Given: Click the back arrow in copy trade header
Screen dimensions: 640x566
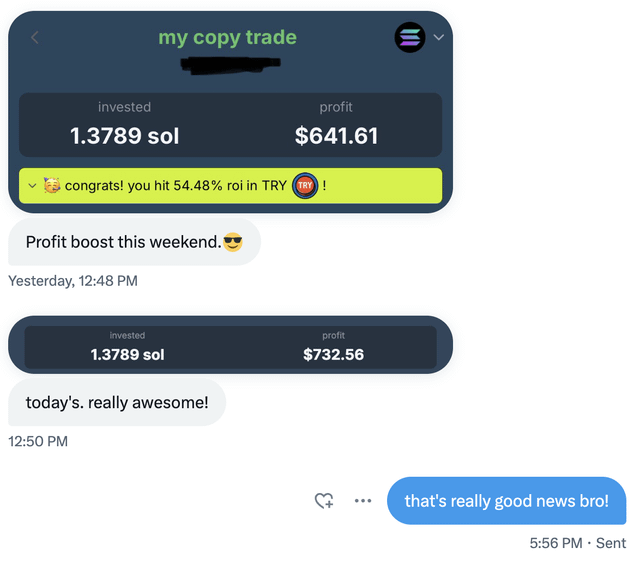Looking at the screenshot, I should point(35,38).
